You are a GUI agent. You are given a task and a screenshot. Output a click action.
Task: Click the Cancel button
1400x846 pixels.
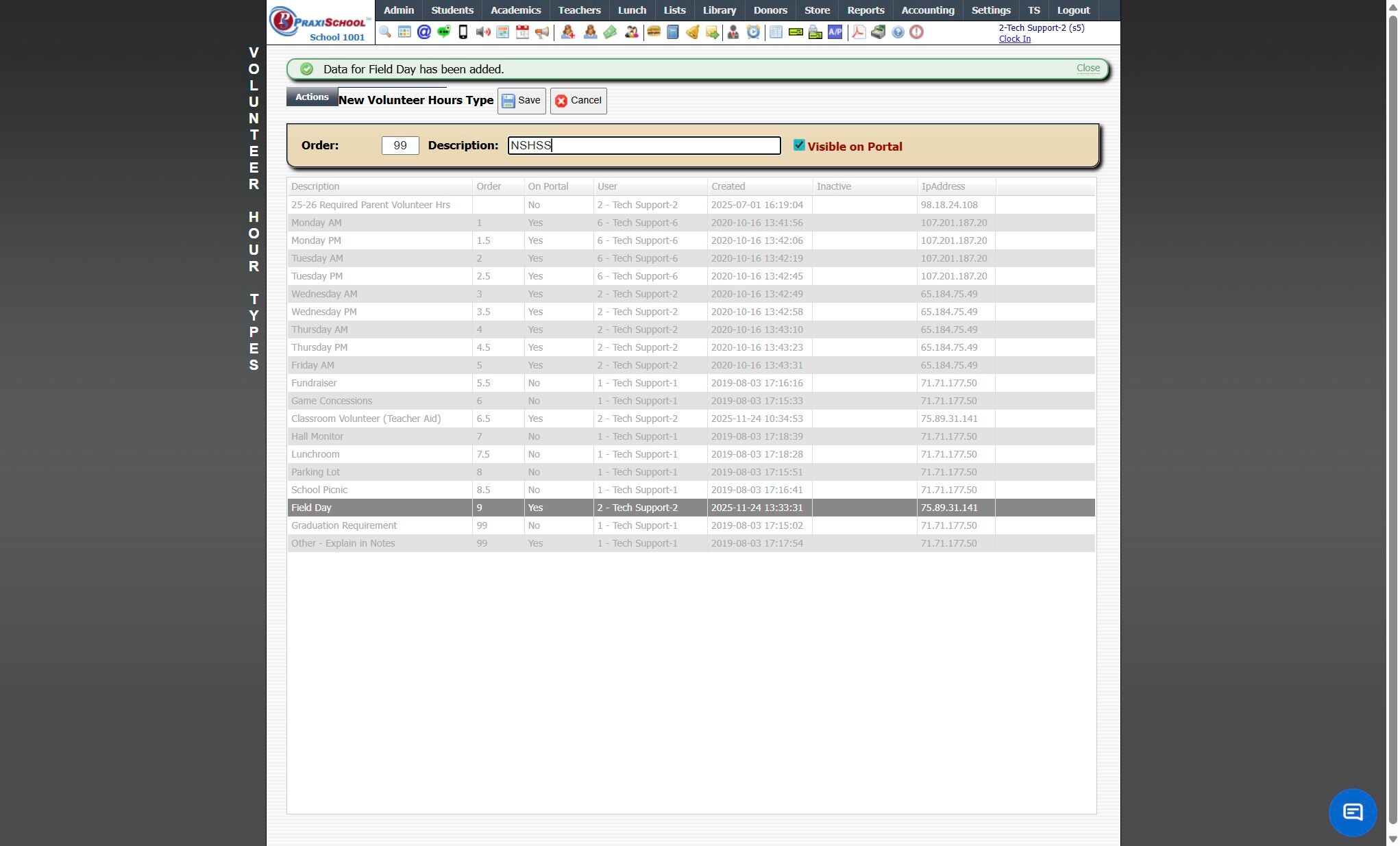point(578,101)
